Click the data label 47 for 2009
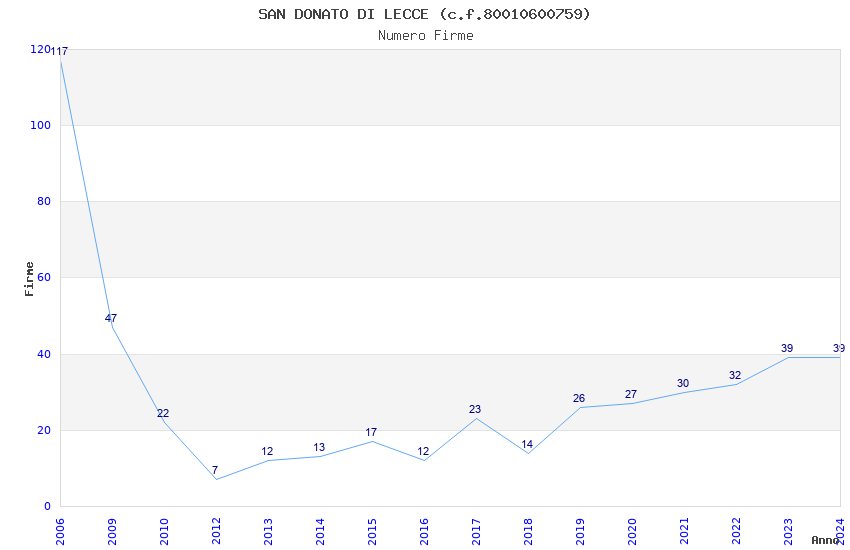This screenshot has width=850, height=550. pos(111,318)
